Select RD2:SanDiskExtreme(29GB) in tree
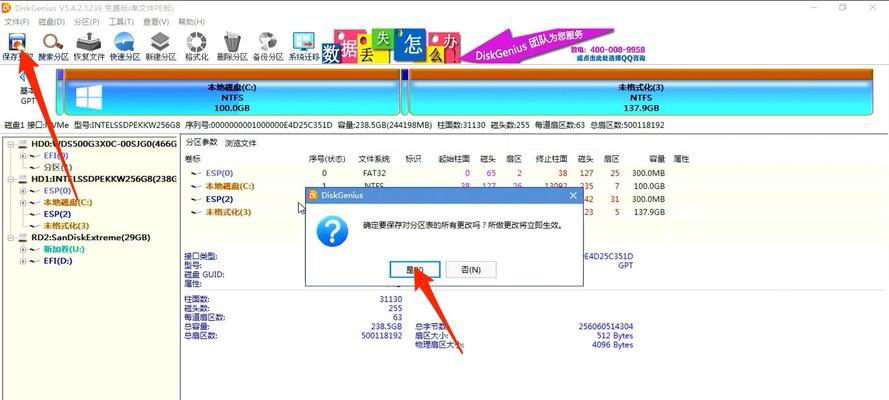This screenshot has height=400, width=889. coord(91,237)
